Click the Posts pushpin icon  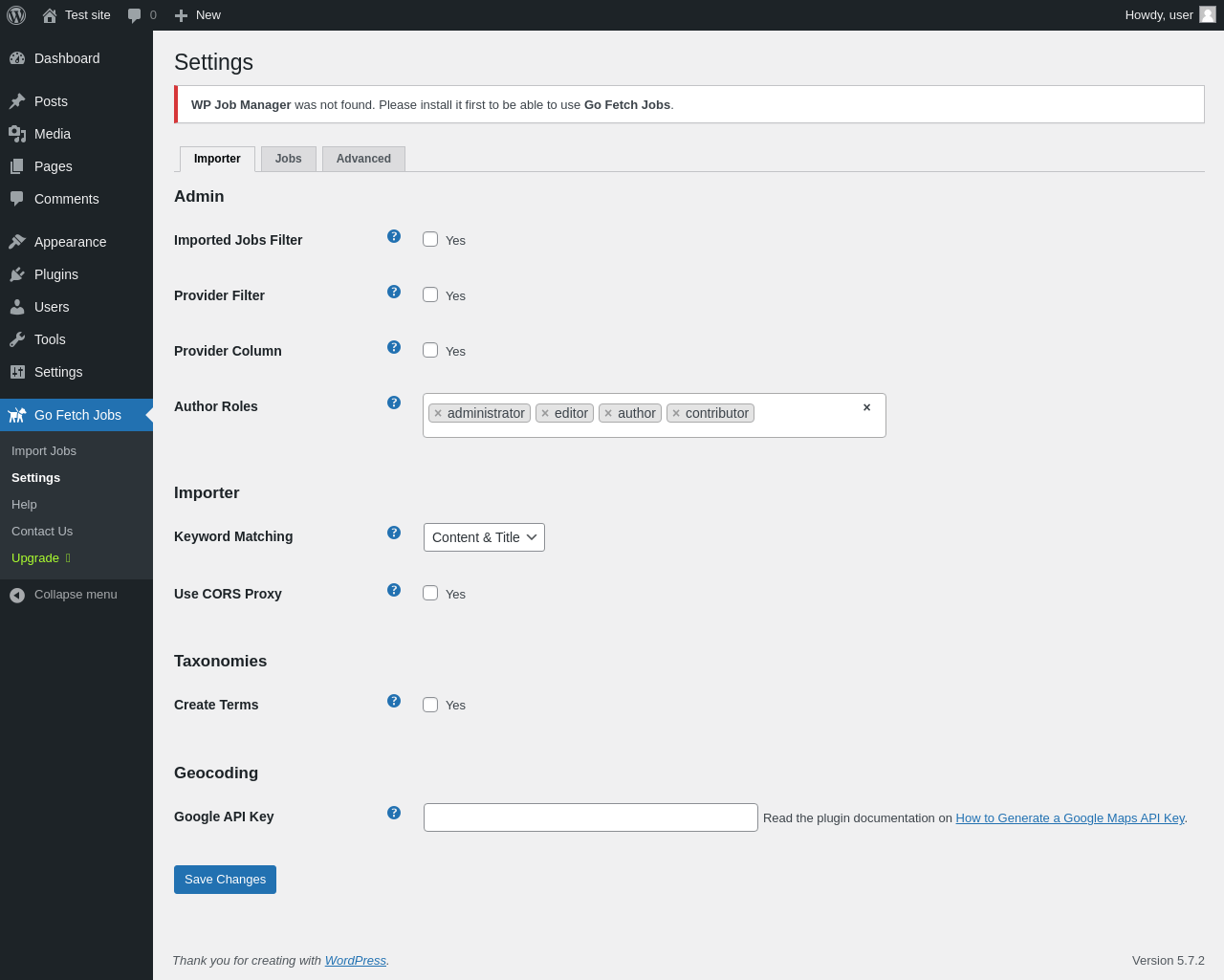click(17, 101)
